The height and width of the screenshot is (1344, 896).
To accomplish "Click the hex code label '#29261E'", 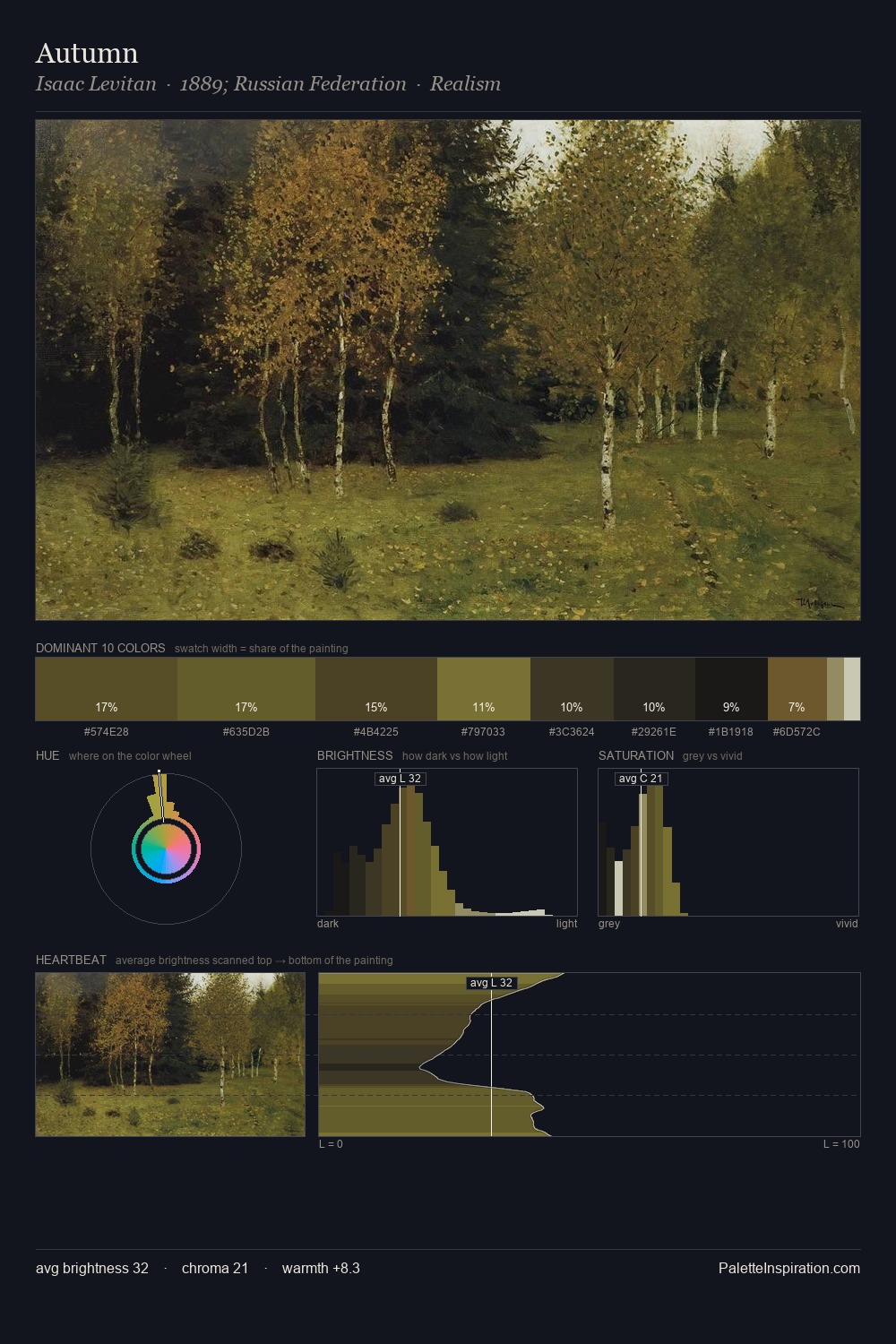I will pyautogui.click(x=654, y=732).
